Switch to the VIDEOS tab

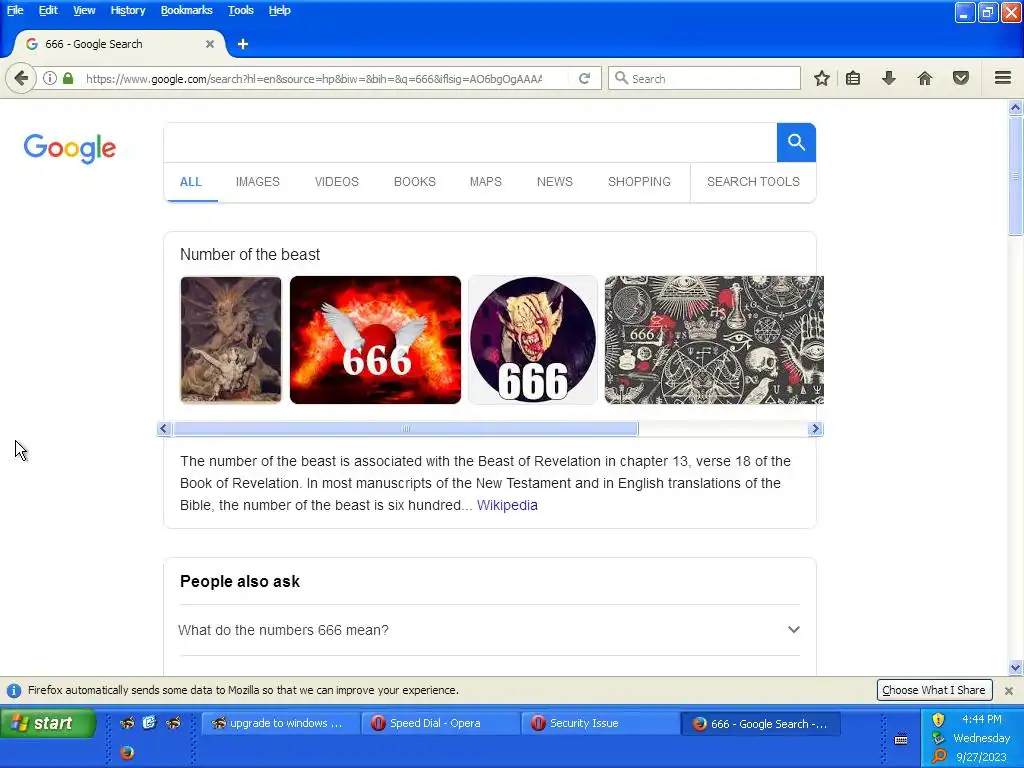coord(336,182)
